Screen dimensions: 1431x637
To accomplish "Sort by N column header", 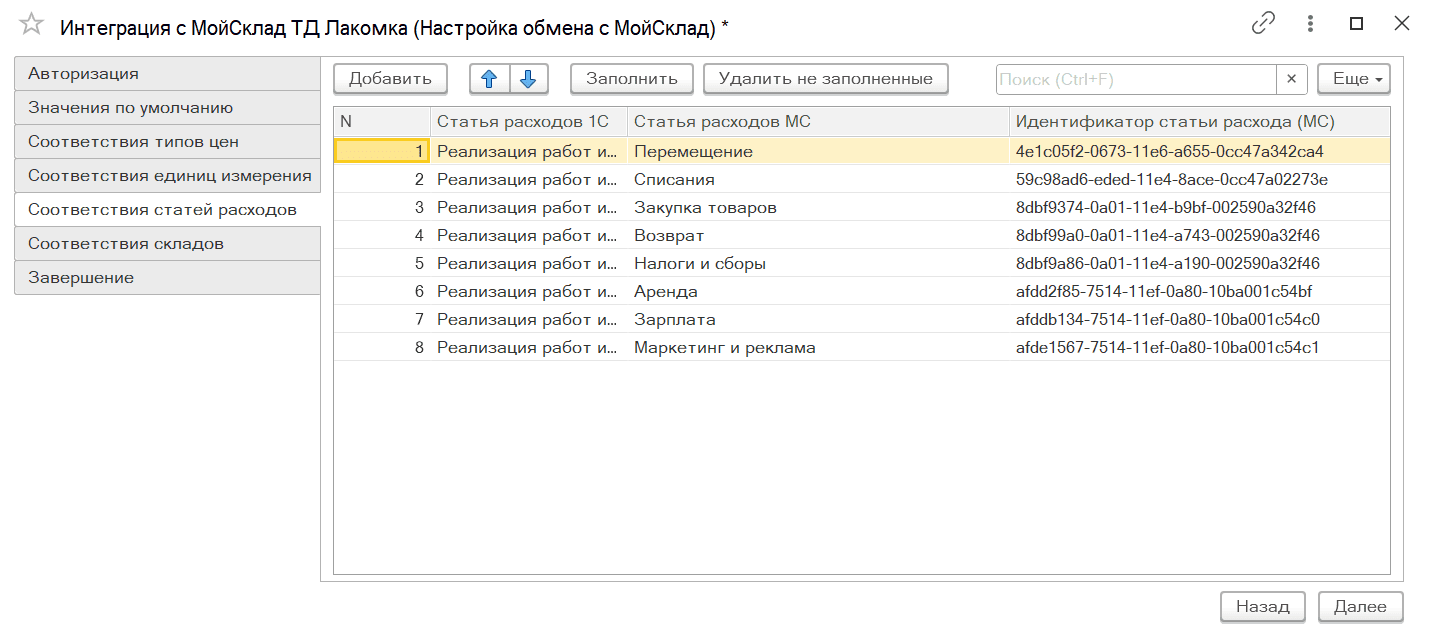I will (382, 121).
